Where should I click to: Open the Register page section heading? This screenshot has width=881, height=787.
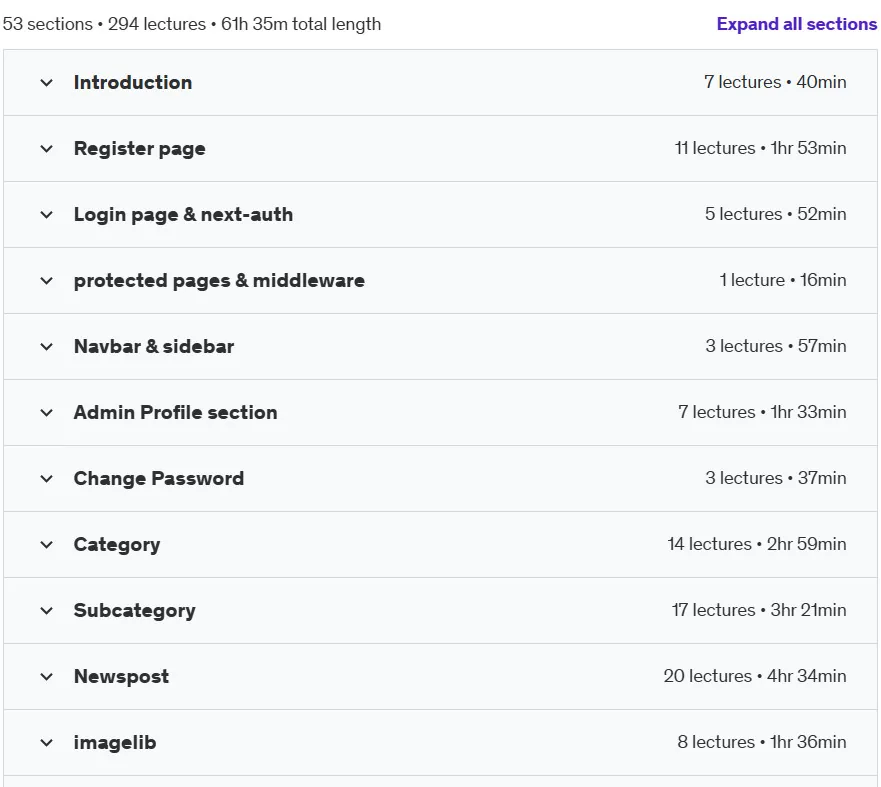point(140,149)
